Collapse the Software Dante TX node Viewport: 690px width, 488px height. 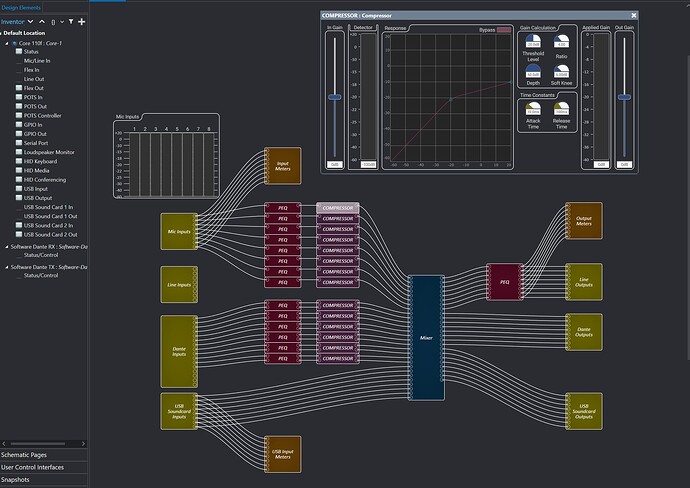point(7,267)
